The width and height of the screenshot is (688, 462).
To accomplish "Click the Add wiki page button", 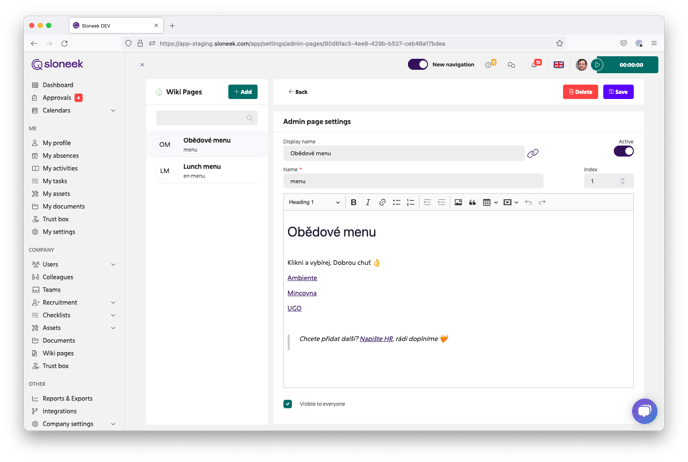I will click(243, 92).
